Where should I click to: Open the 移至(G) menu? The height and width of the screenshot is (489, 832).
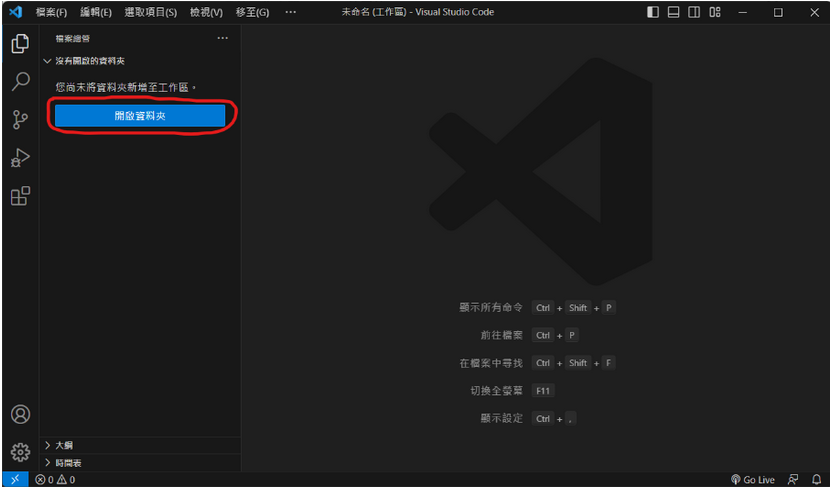pyautogui.click(x=253, y=12)
